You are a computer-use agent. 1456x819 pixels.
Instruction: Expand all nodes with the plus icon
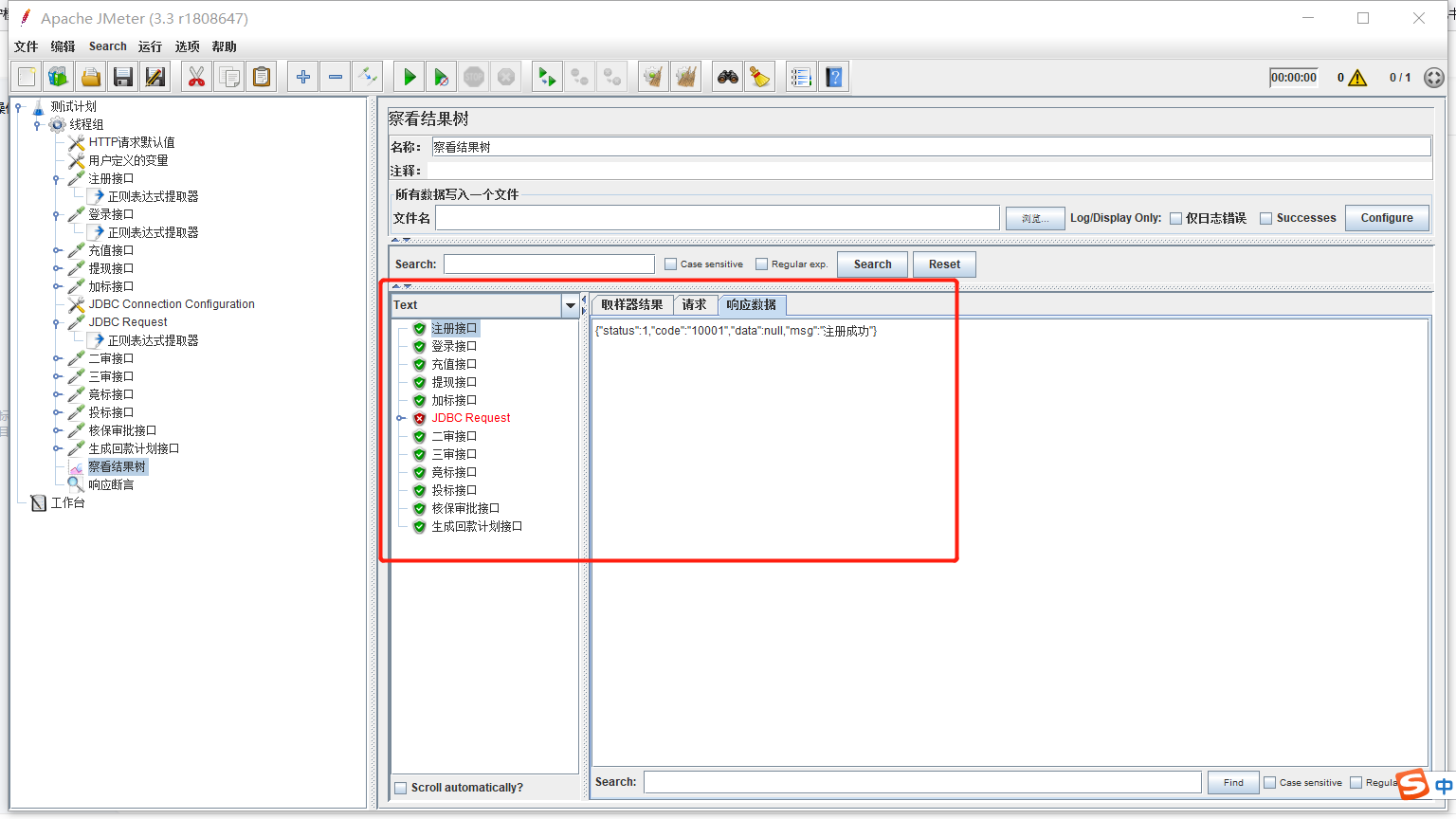coord(303,77)
